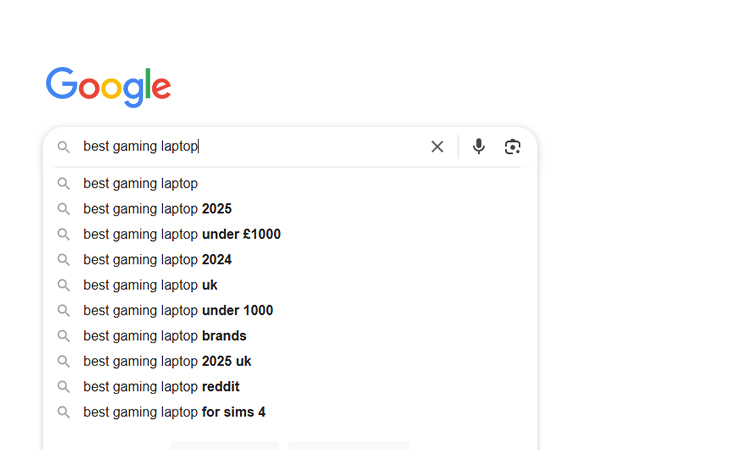Choose 'best gaming laptop for sims 4' suggestion
The width and height of the screenshot is (750, 450).
tap(290, 411)
